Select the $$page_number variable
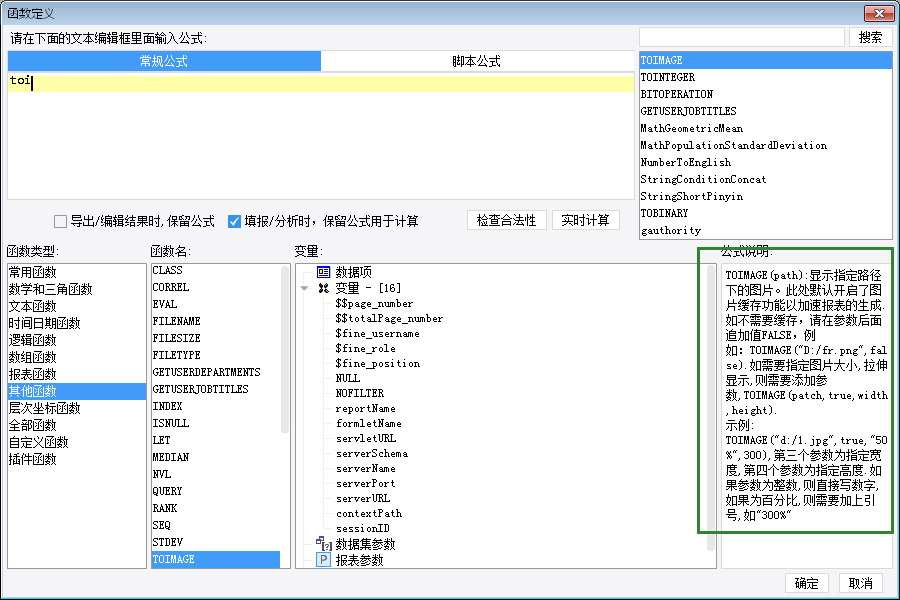 (x=374, y=304)
